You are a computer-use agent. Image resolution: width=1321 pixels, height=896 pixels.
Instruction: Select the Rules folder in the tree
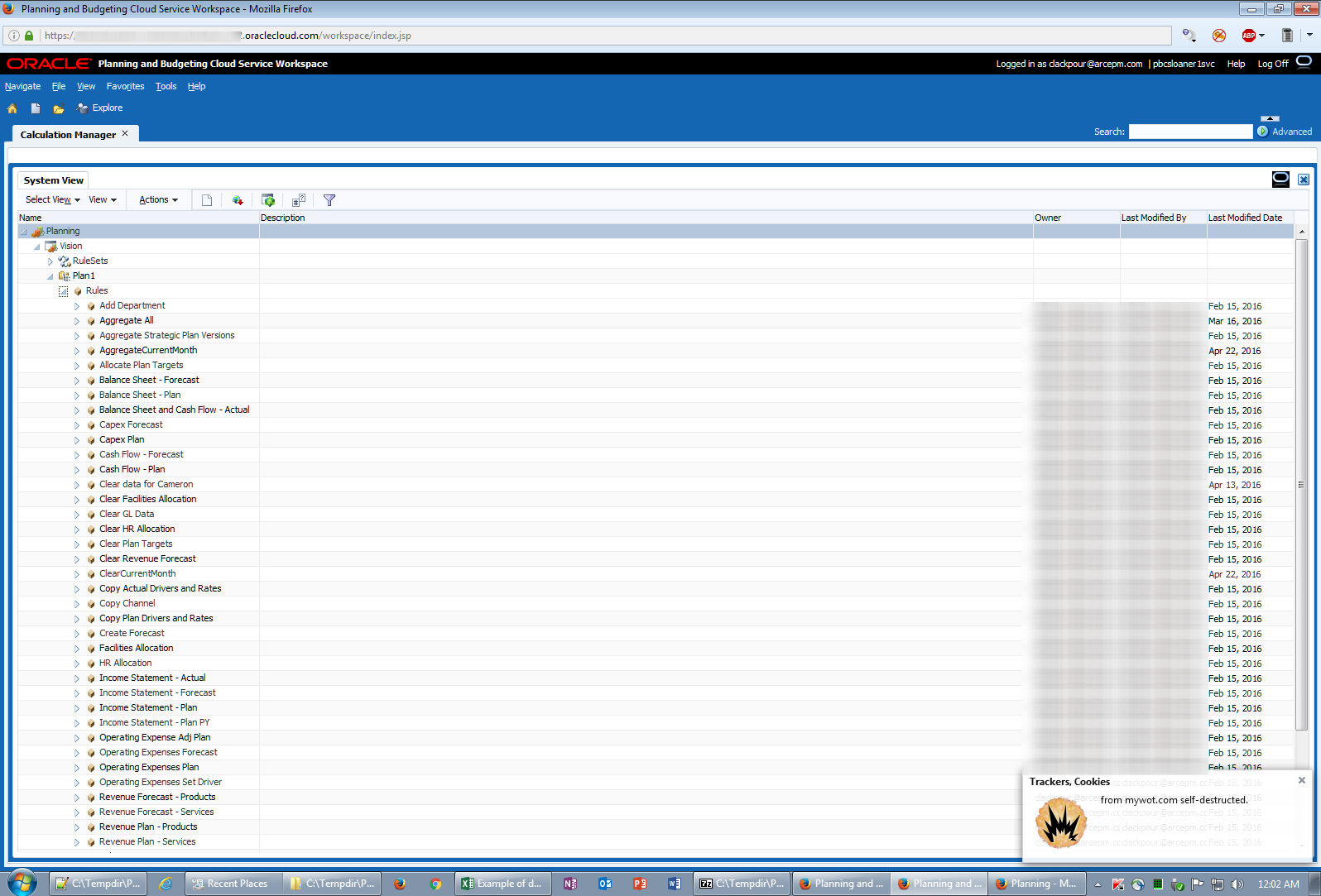[97, 291]
